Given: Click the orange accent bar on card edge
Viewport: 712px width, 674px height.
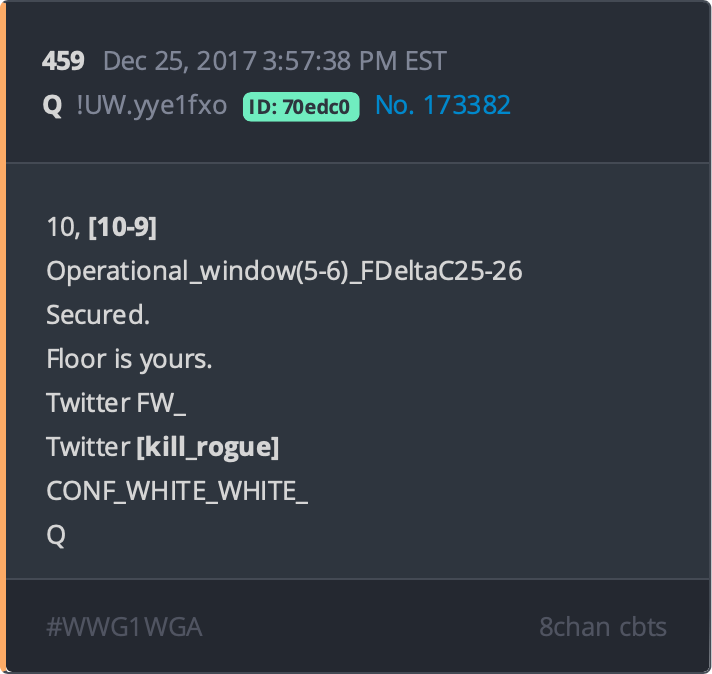Looking at the screenshot, I should click(3, 337).
